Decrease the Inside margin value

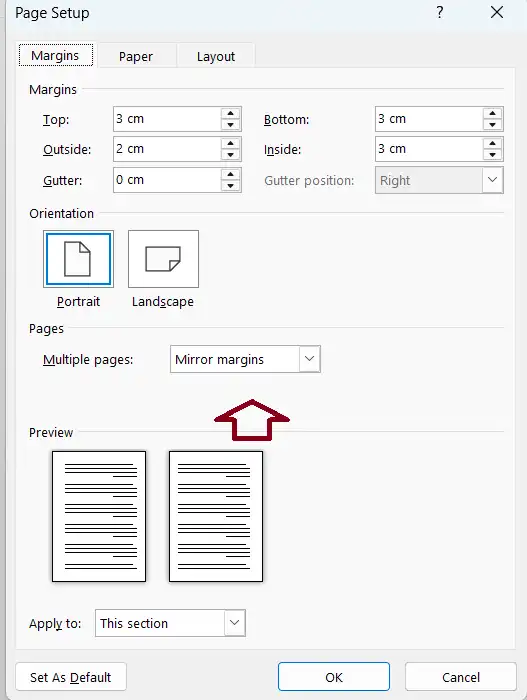492,155
